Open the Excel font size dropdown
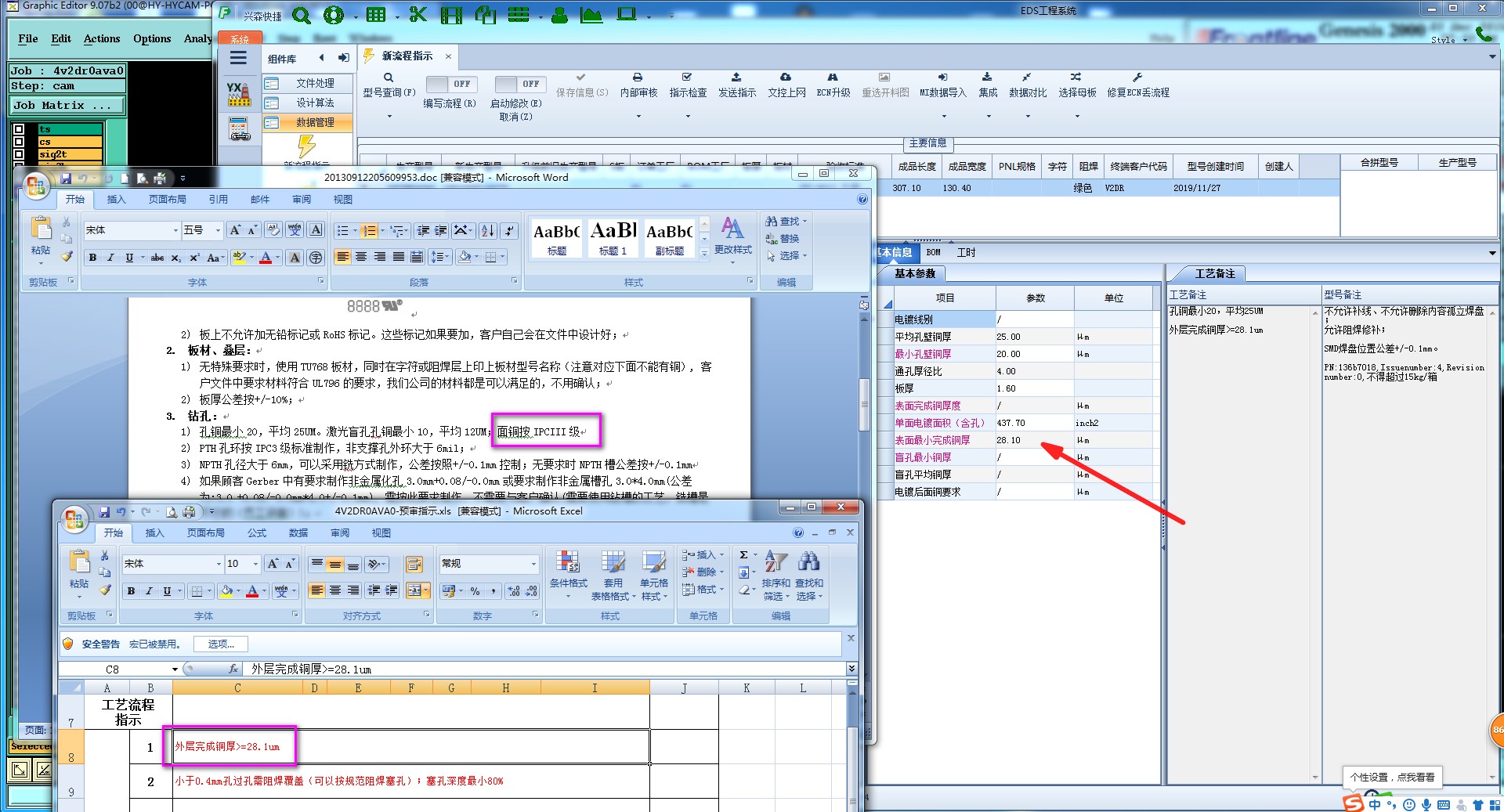Image resolution: width=1504 pixels, height=812 pixels. click(x=255, y=564)
